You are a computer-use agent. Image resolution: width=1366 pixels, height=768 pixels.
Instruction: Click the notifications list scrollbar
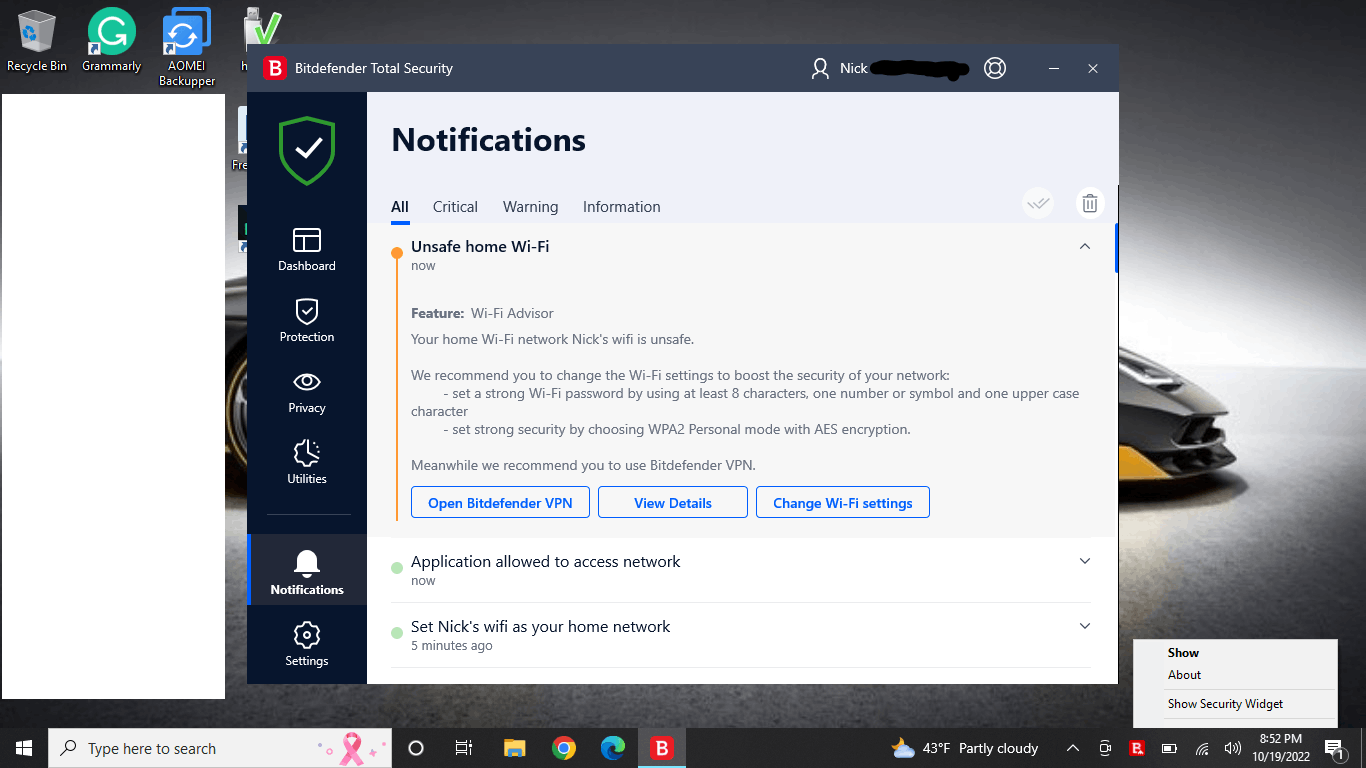tap(1116, 248)
